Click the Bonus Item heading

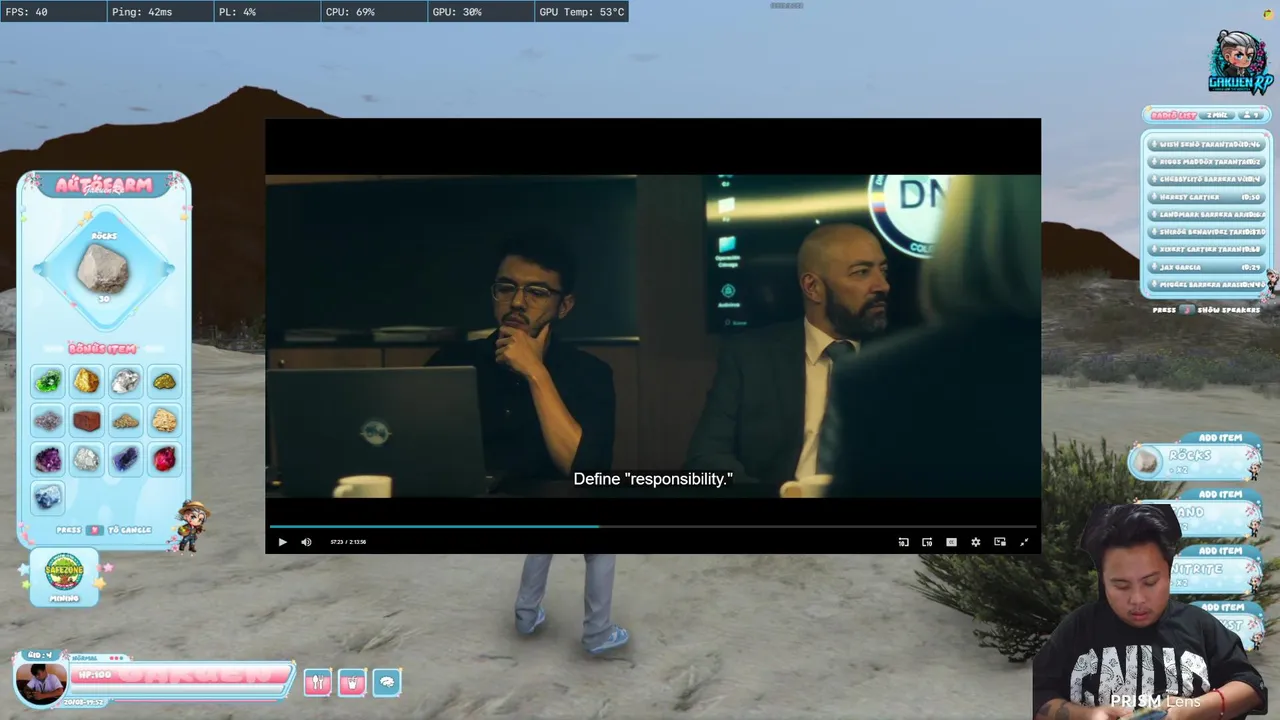[x=102, y=348]
